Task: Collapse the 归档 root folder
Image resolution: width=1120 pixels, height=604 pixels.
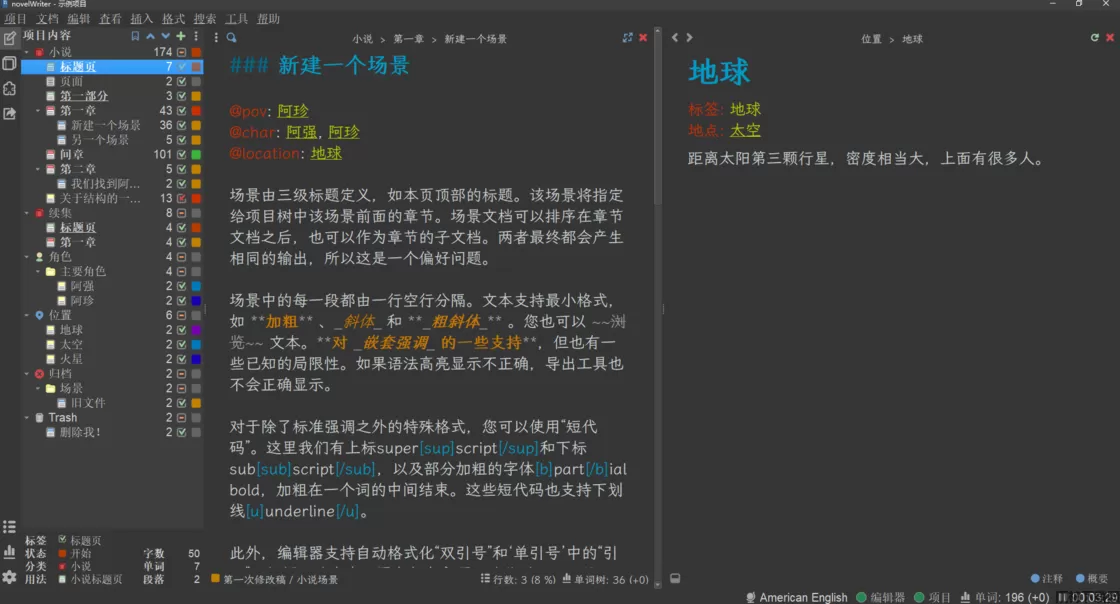Action: [27, 373]
